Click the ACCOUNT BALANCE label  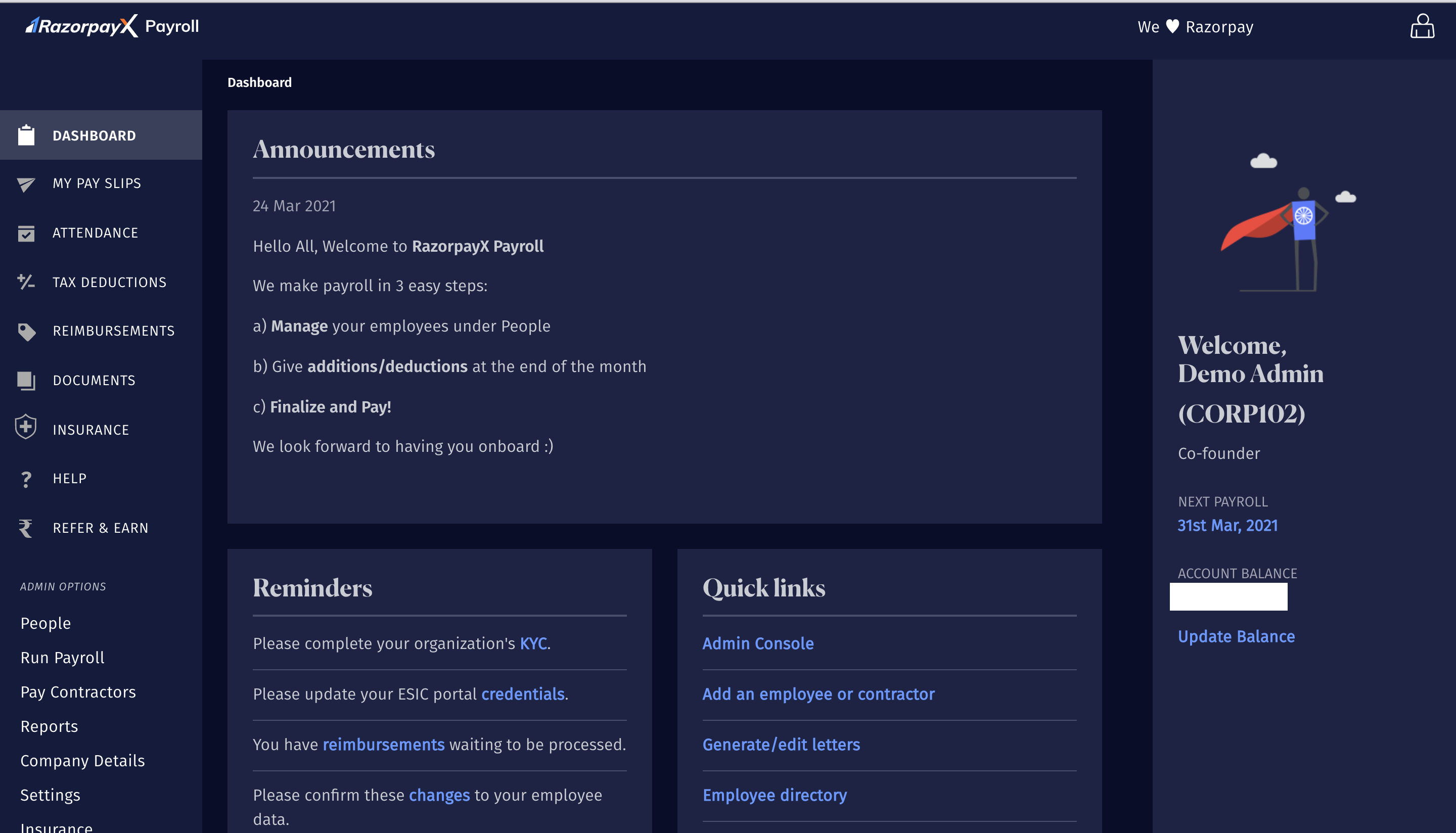(x=1237, y=573)
